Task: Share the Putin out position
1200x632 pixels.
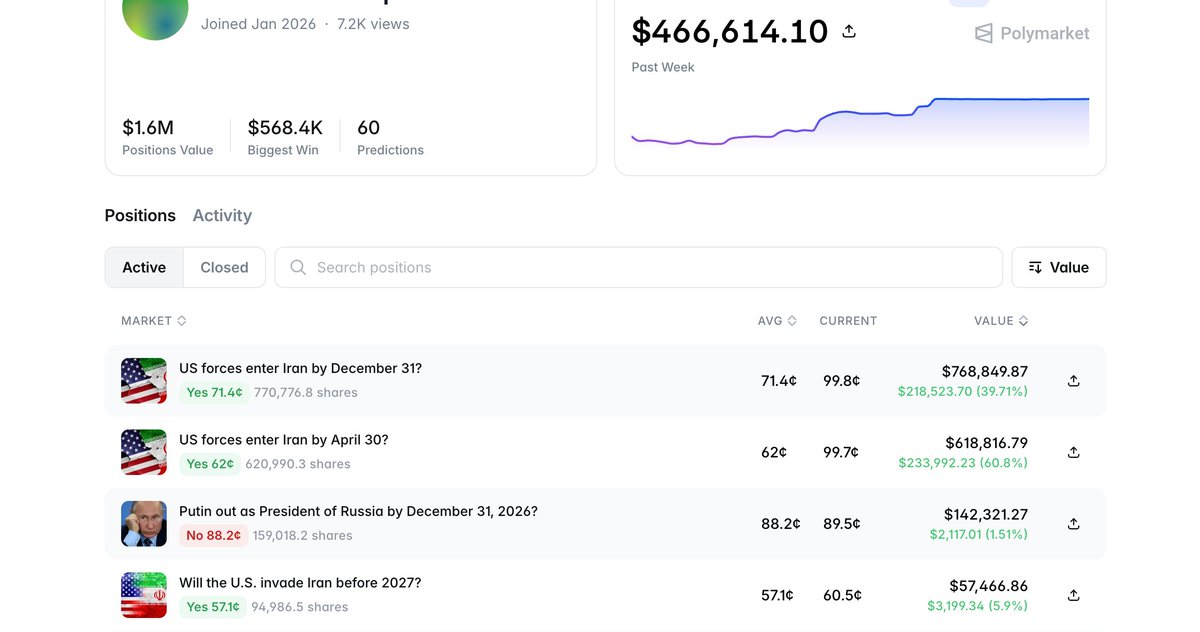Action: click(1073, 524)
